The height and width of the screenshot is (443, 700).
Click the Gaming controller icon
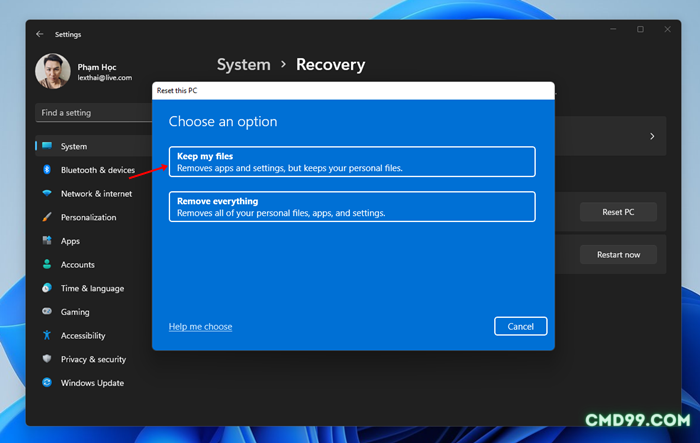click(47, 311)
